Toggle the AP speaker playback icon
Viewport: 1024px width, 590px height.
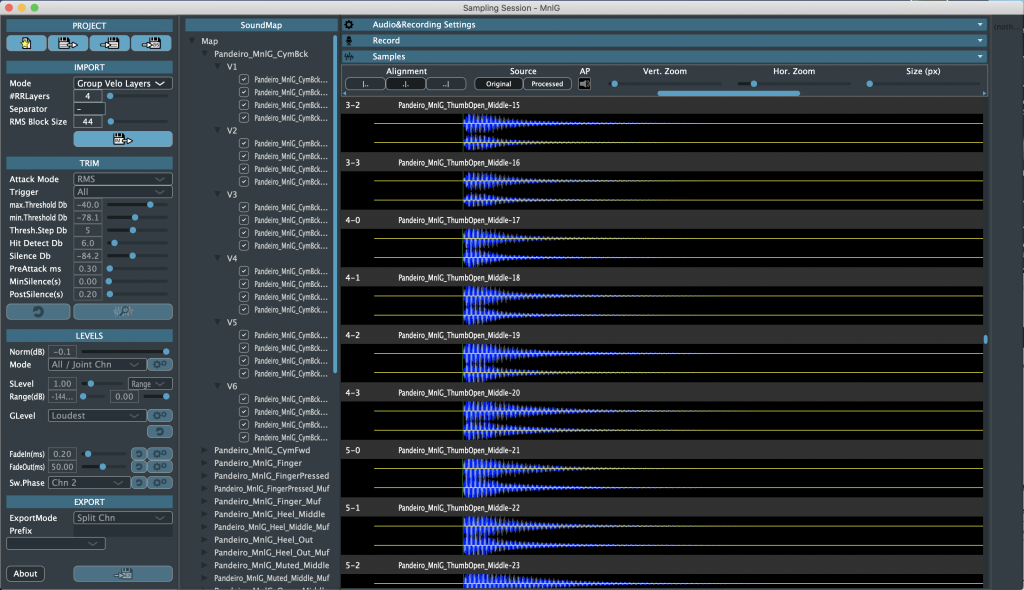tap(584, 84)
